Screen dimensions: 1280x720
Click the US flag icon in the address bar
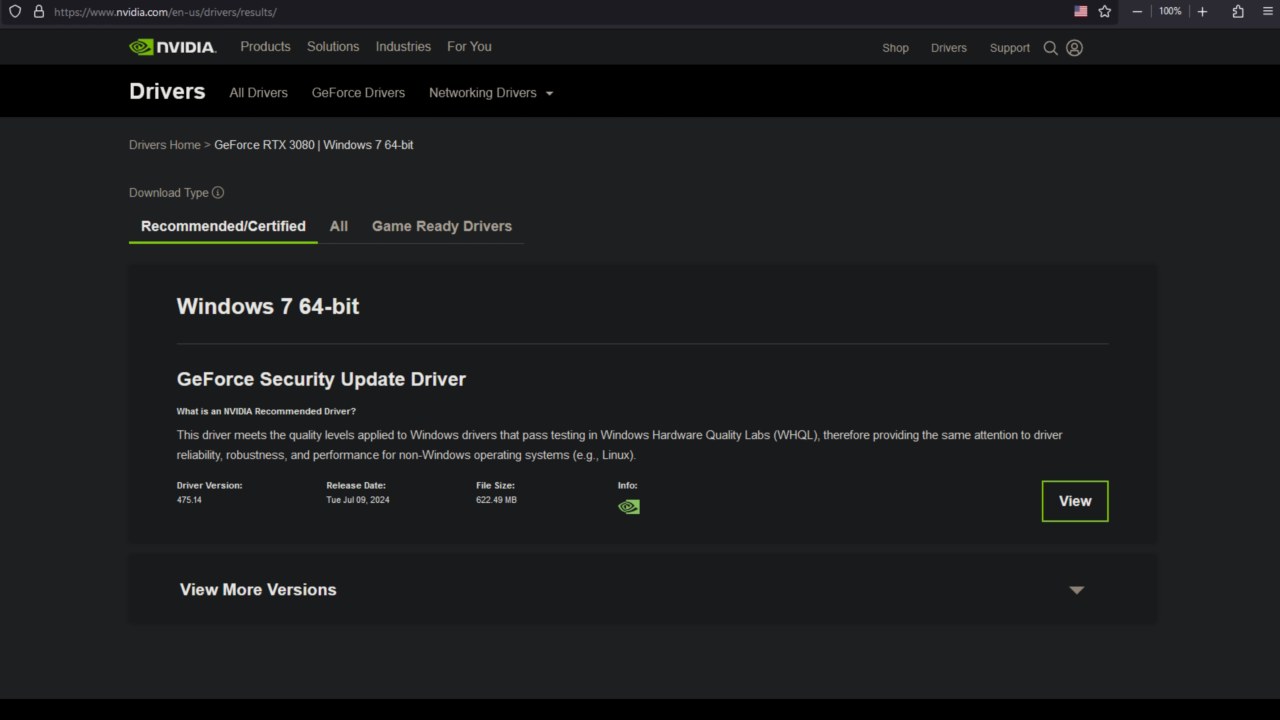(1080, 11)
